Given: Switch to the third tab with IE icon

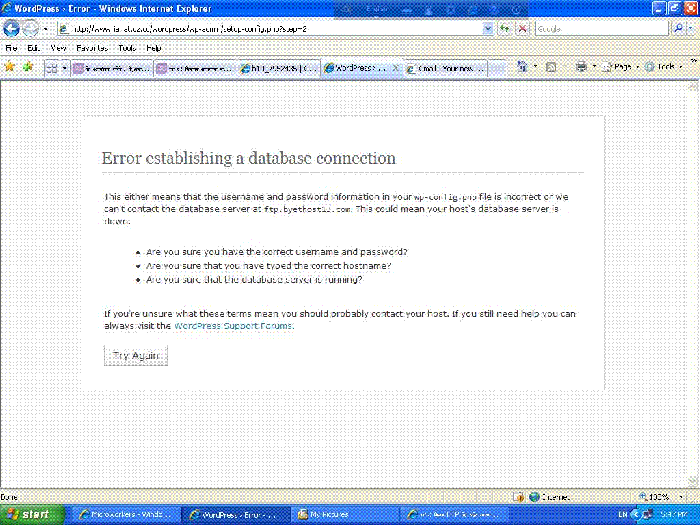Looking at the screenshot, I should pyautogui.click(x=279, y=68).
